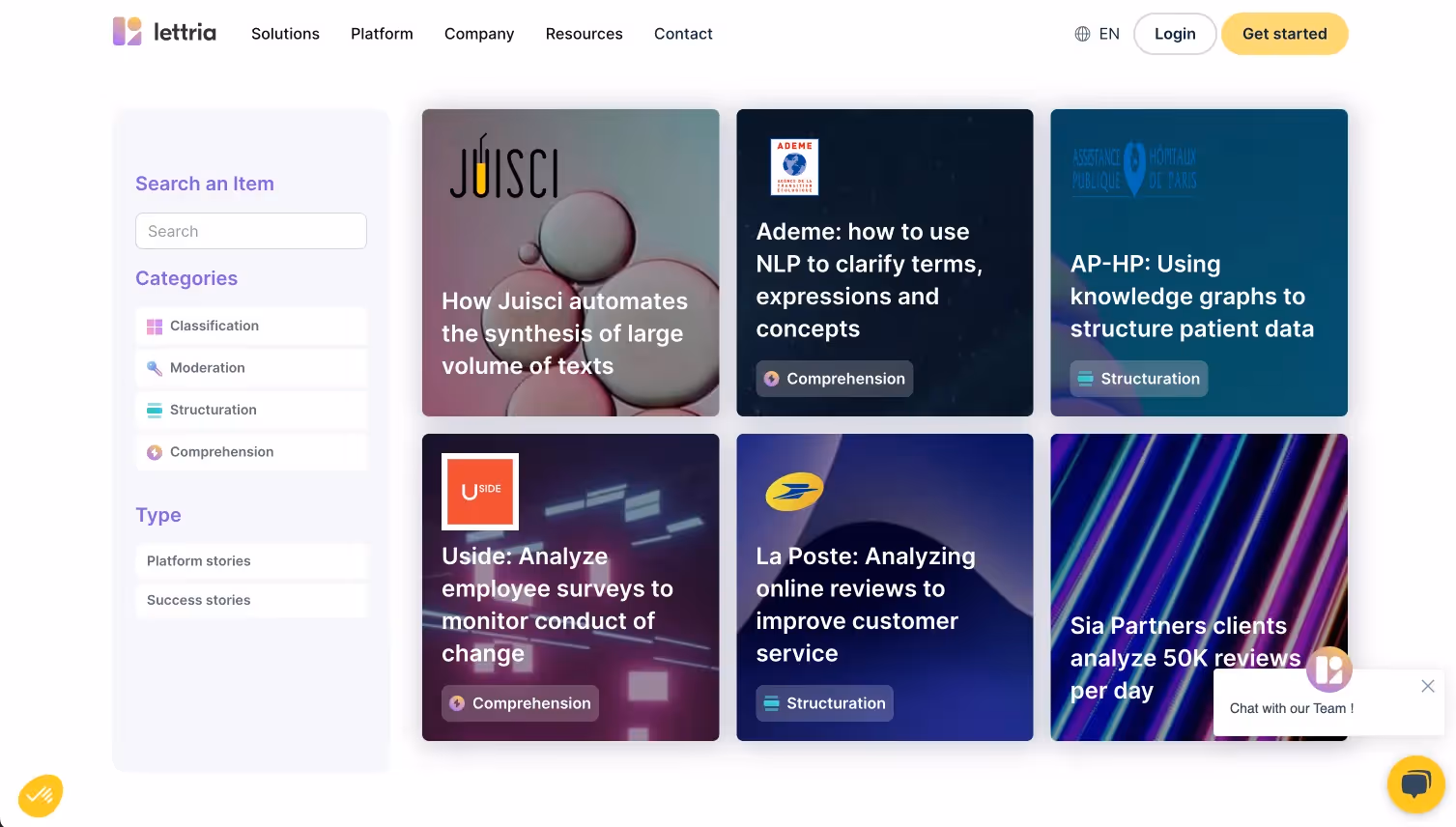Click the 'Categories' heading
The image size is (1456, 827).
[186, 278]
